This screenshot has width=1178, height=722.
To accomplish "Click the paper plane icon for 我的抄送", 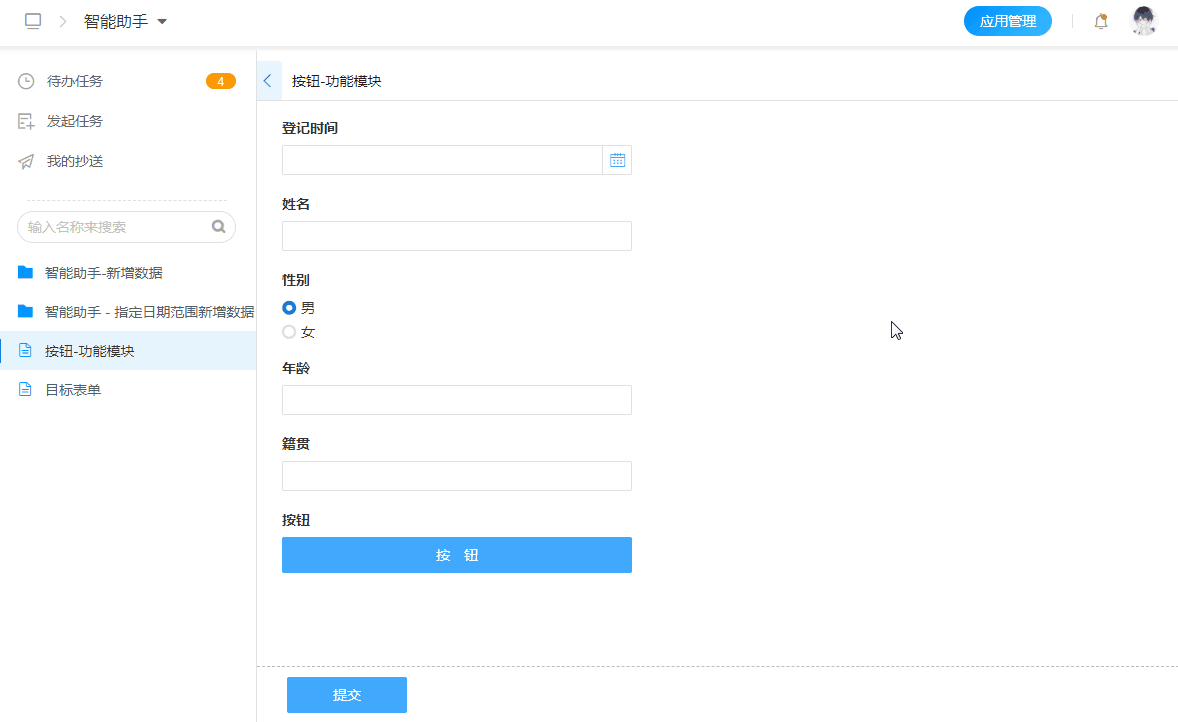I will tap(26, 161).
